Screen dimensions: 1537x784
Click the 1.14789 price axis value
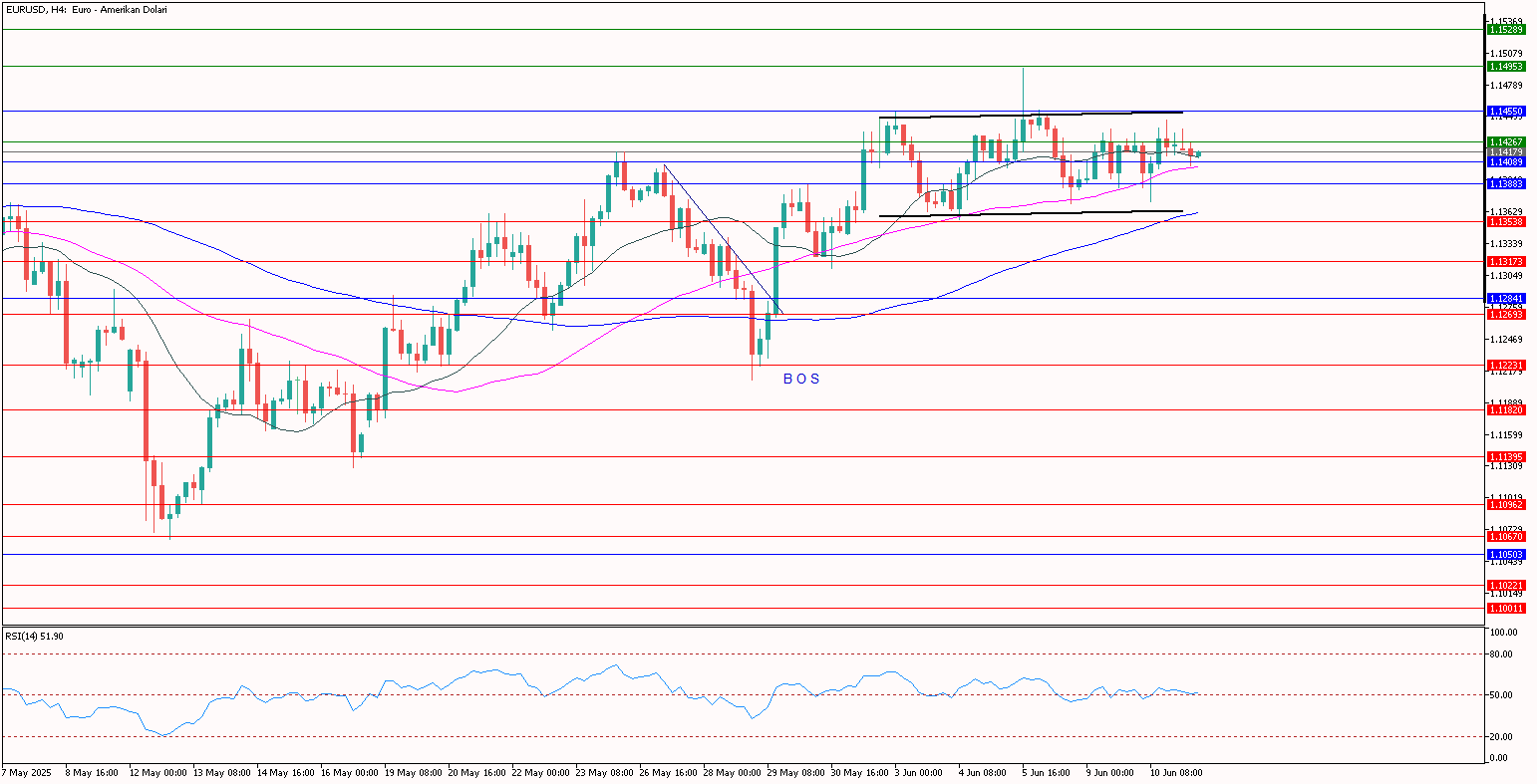coord(1507,85)
